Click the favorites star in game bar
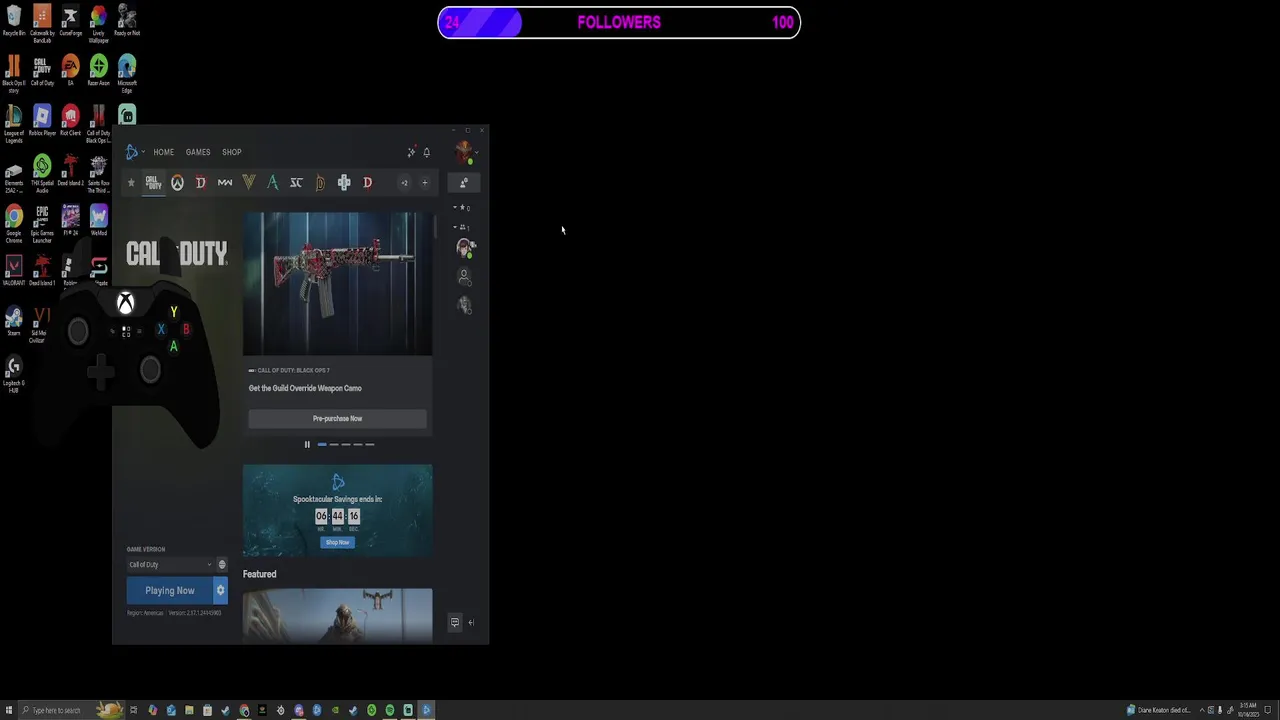1280x720 pixels. point(131,183)
